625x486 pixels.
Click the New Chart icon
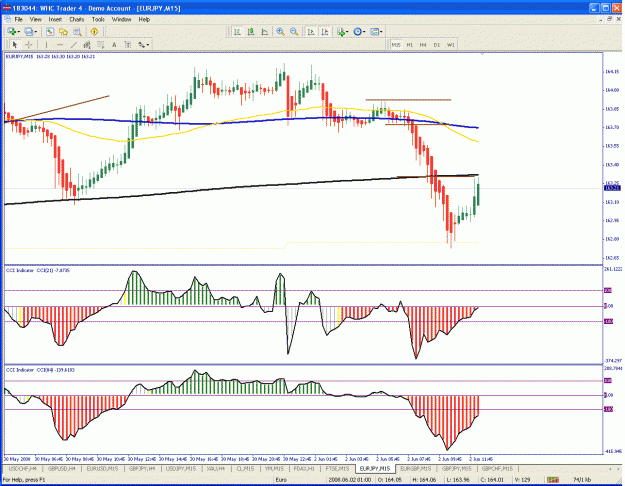tap(12, 31)
